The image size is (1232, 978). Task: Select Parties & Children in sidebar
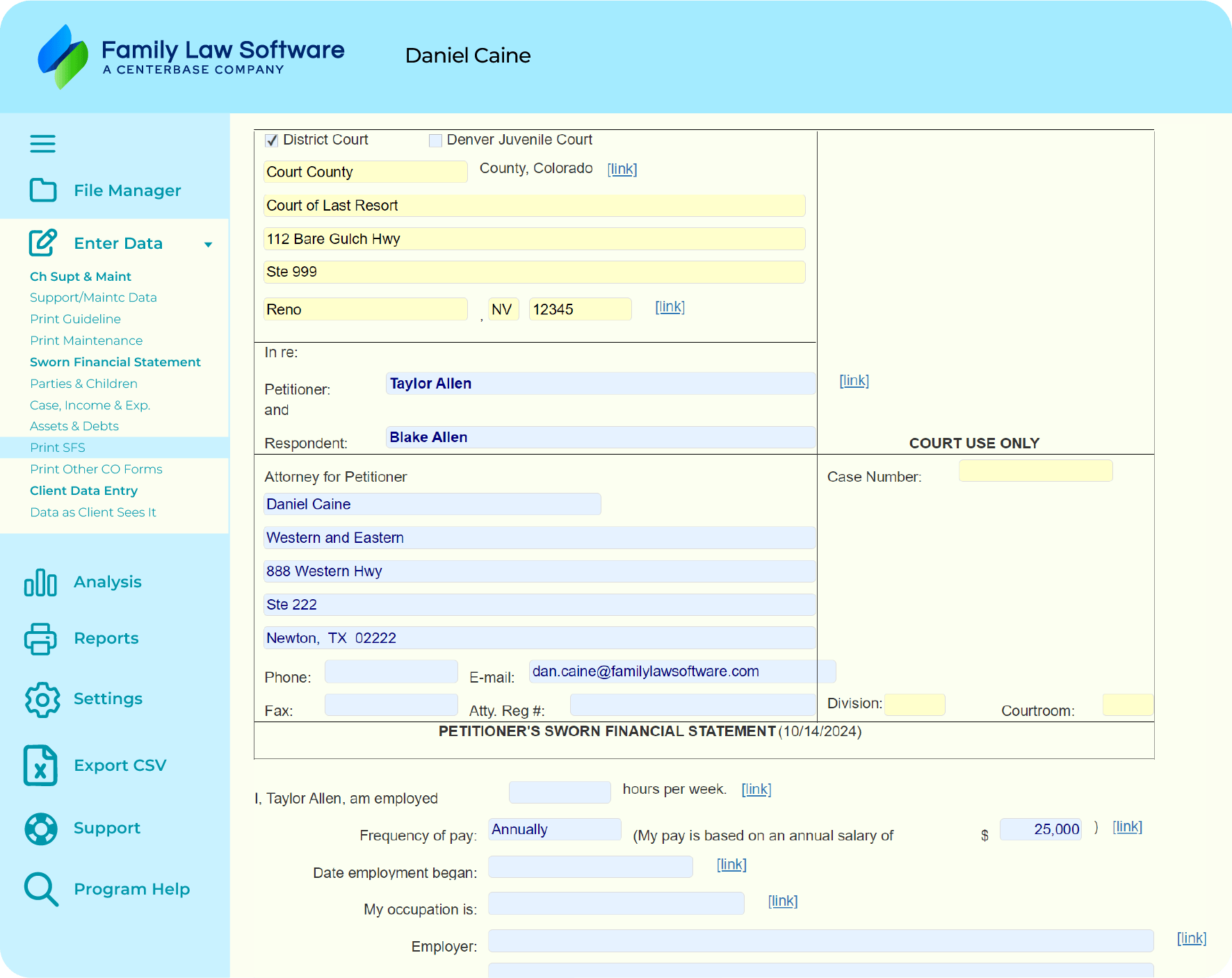(83, 384)
